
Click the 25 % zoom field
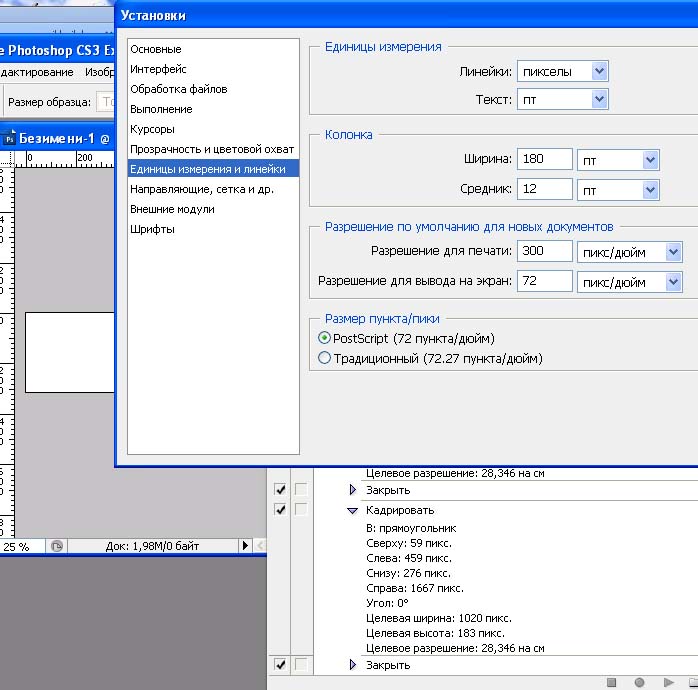(x=22, y=546)
